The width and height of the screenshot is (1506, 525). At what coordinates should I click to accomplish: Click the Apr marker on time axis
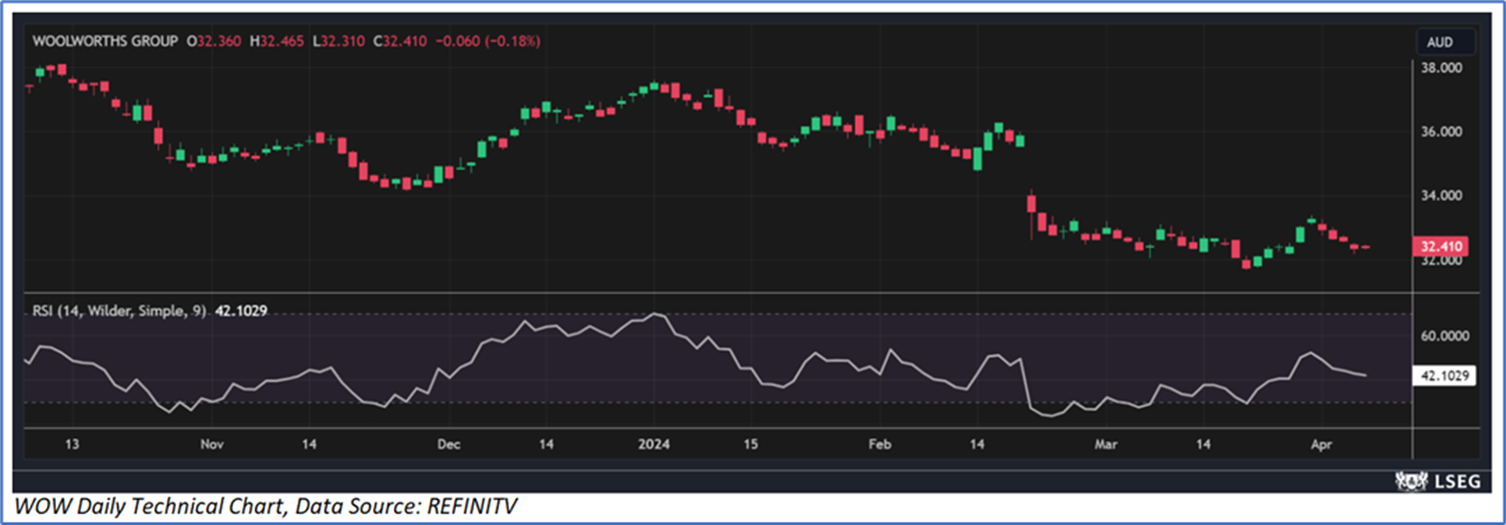pos(1320,443)
